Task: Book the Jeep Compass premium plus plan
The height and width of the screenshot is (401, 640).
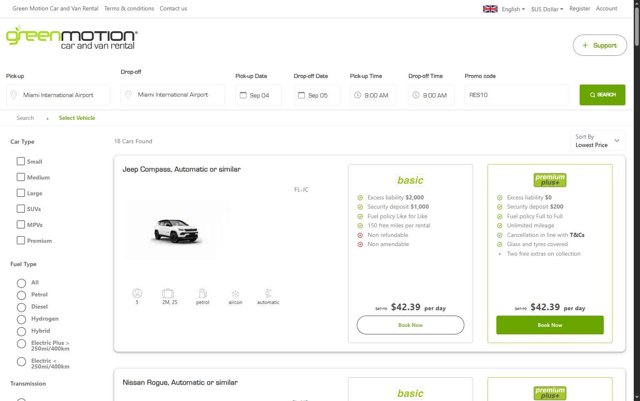Action: point(550,325)
